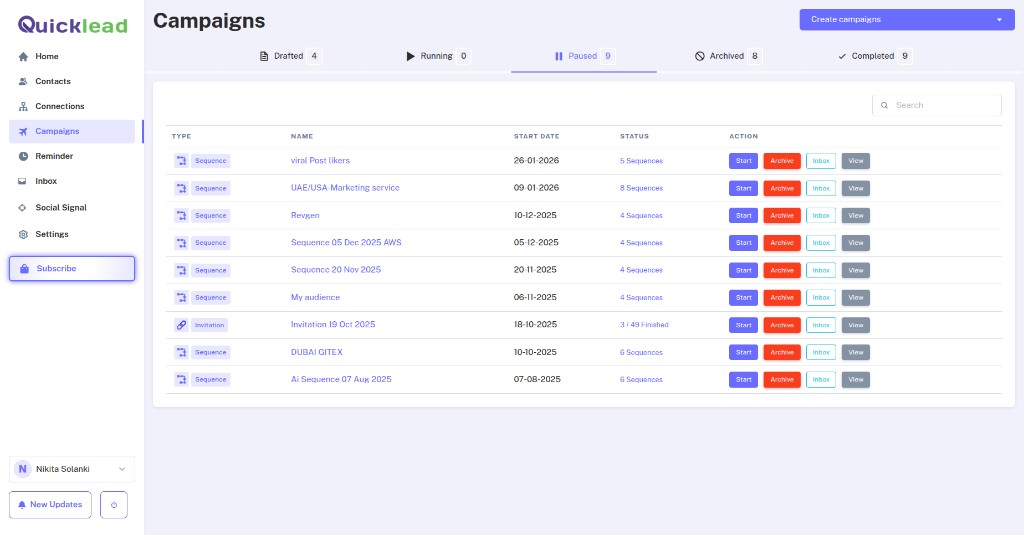This screenshot has height=535, width=1024.
Task: Click the sequence type icon for Revgen
Action: [181, 216]
